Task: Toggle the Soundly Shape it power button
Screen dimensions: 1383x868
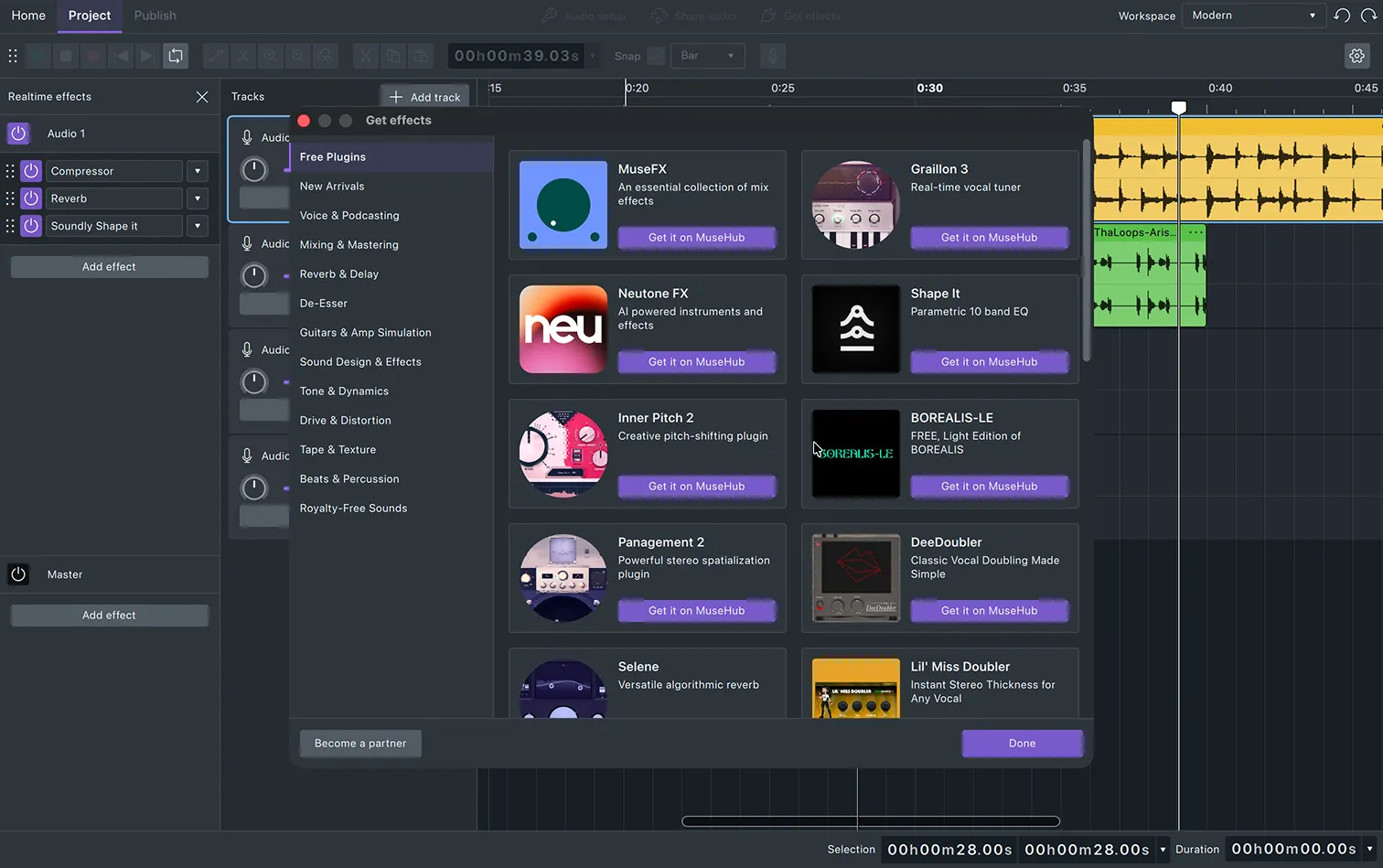Action: pyautogui.click(x=31, y=226)
